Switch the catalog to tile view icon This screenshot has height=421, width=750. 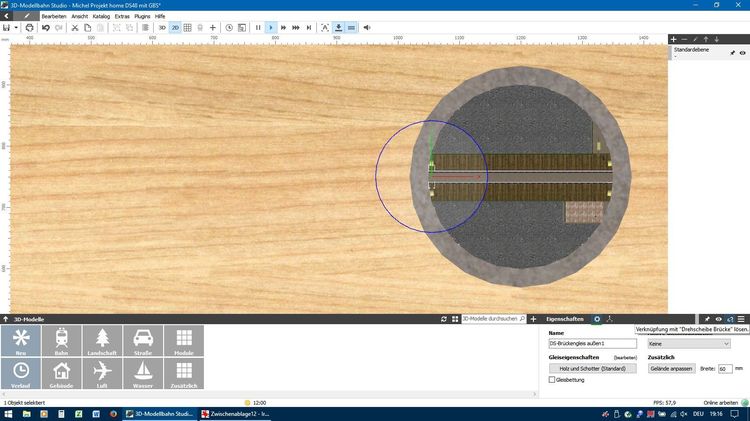coord(455,319)
